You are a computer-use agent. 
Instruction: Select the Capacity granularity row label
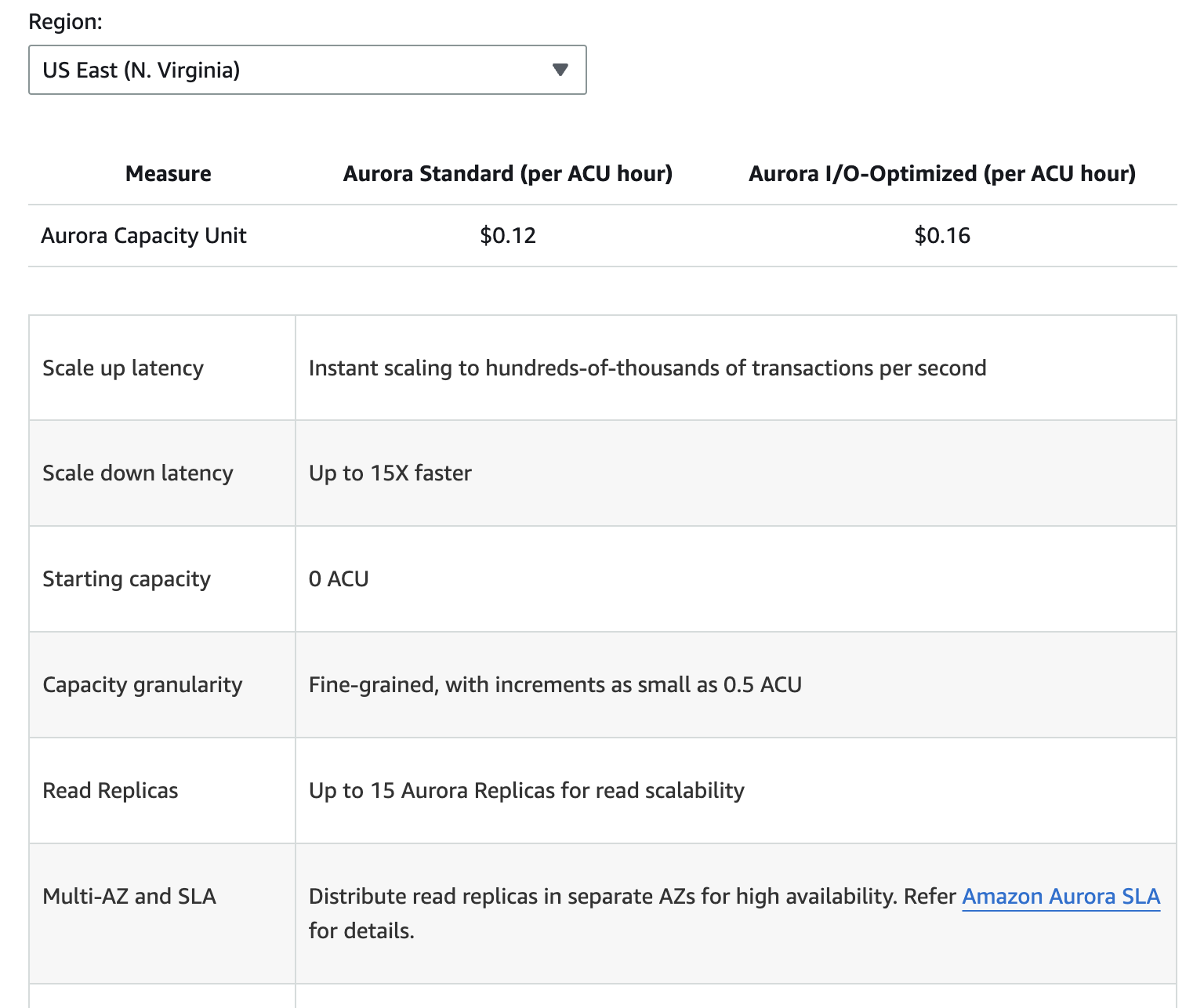(143, 684)
